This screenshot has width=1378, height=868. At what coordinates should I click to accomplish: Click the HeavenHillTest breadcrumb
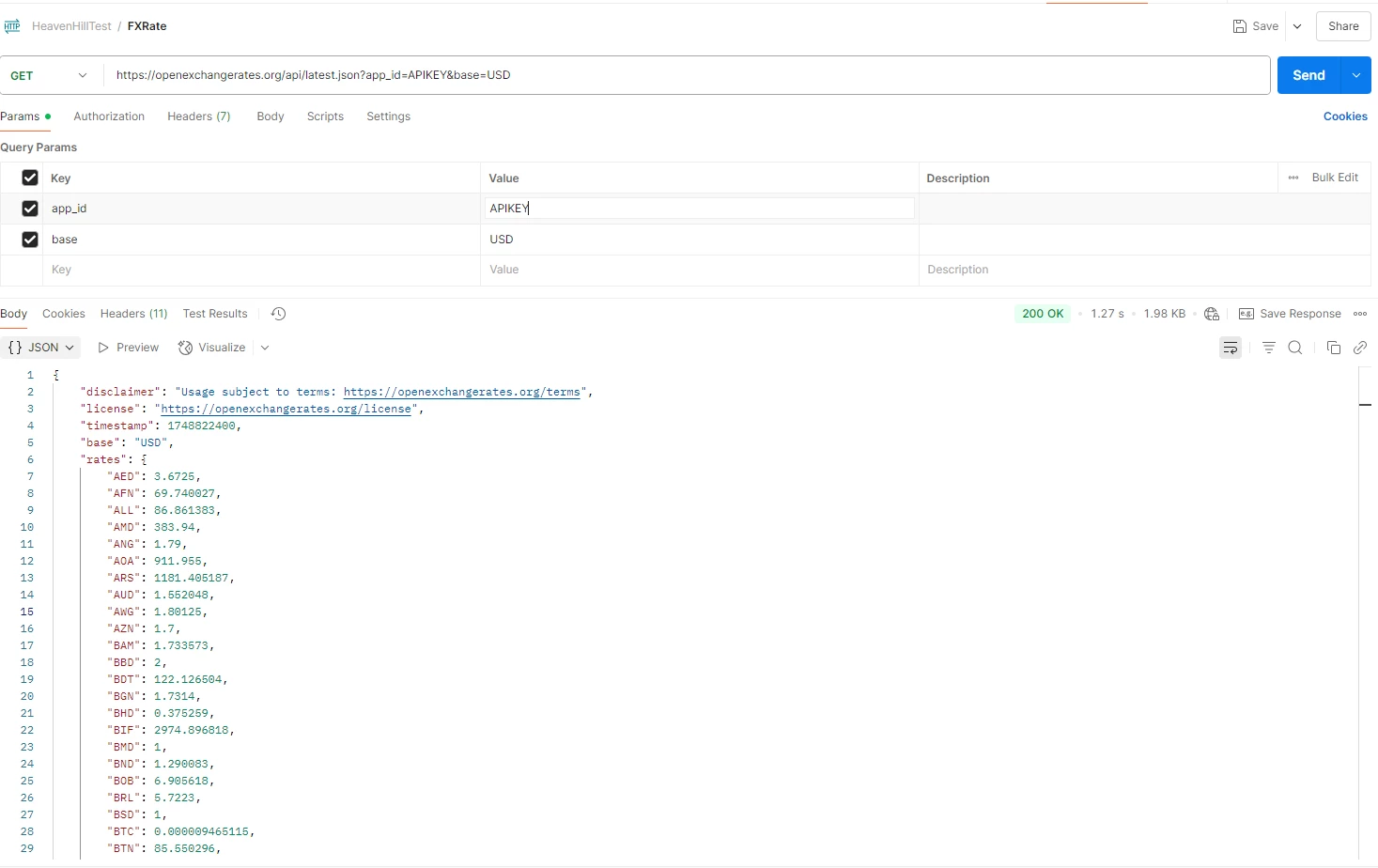[71, 26]
